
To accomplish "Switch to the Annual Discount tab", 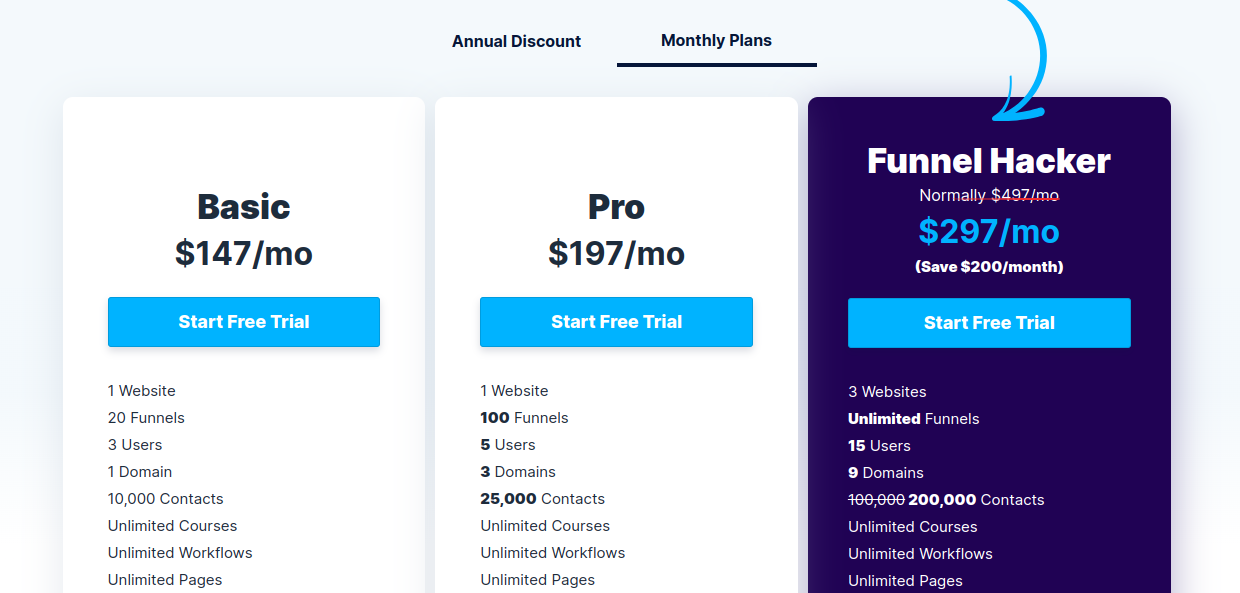I will [x=516, y=41].
